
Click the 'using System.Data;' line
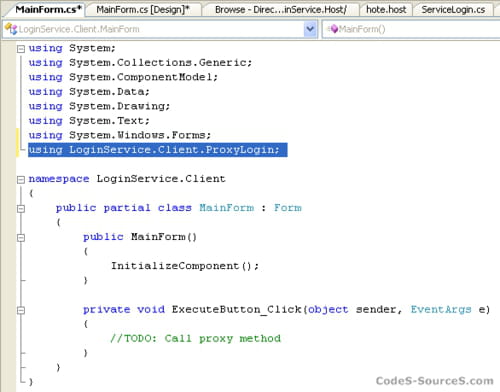(89, 92)
